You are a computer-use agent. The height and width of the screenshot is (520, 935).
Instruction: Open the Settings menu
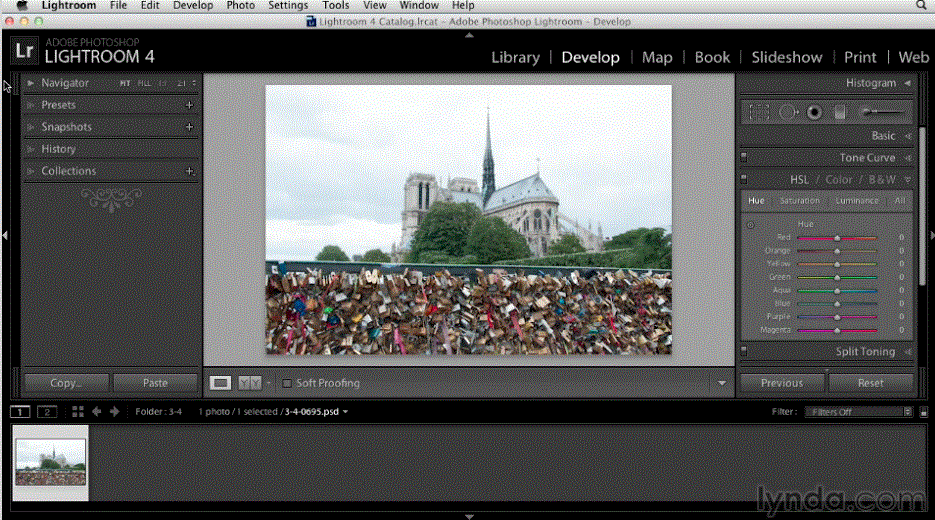click(288, 5)
